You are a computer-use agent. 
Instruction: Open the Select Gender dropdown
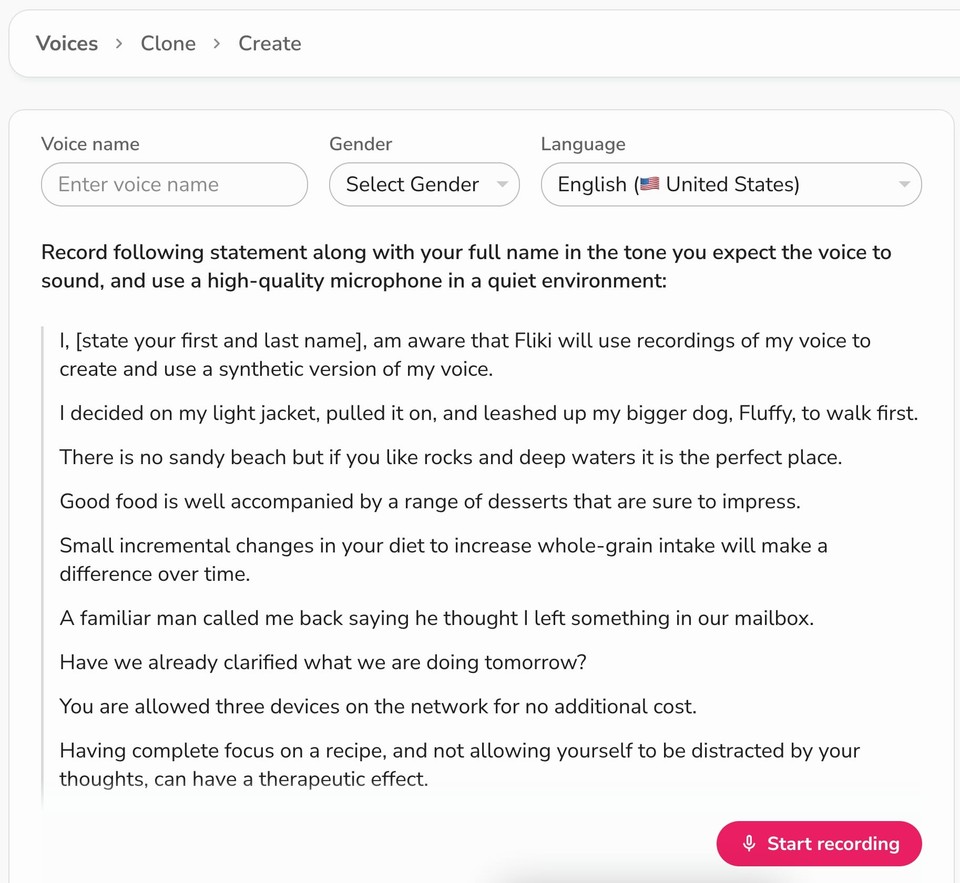tap(423, 185)
